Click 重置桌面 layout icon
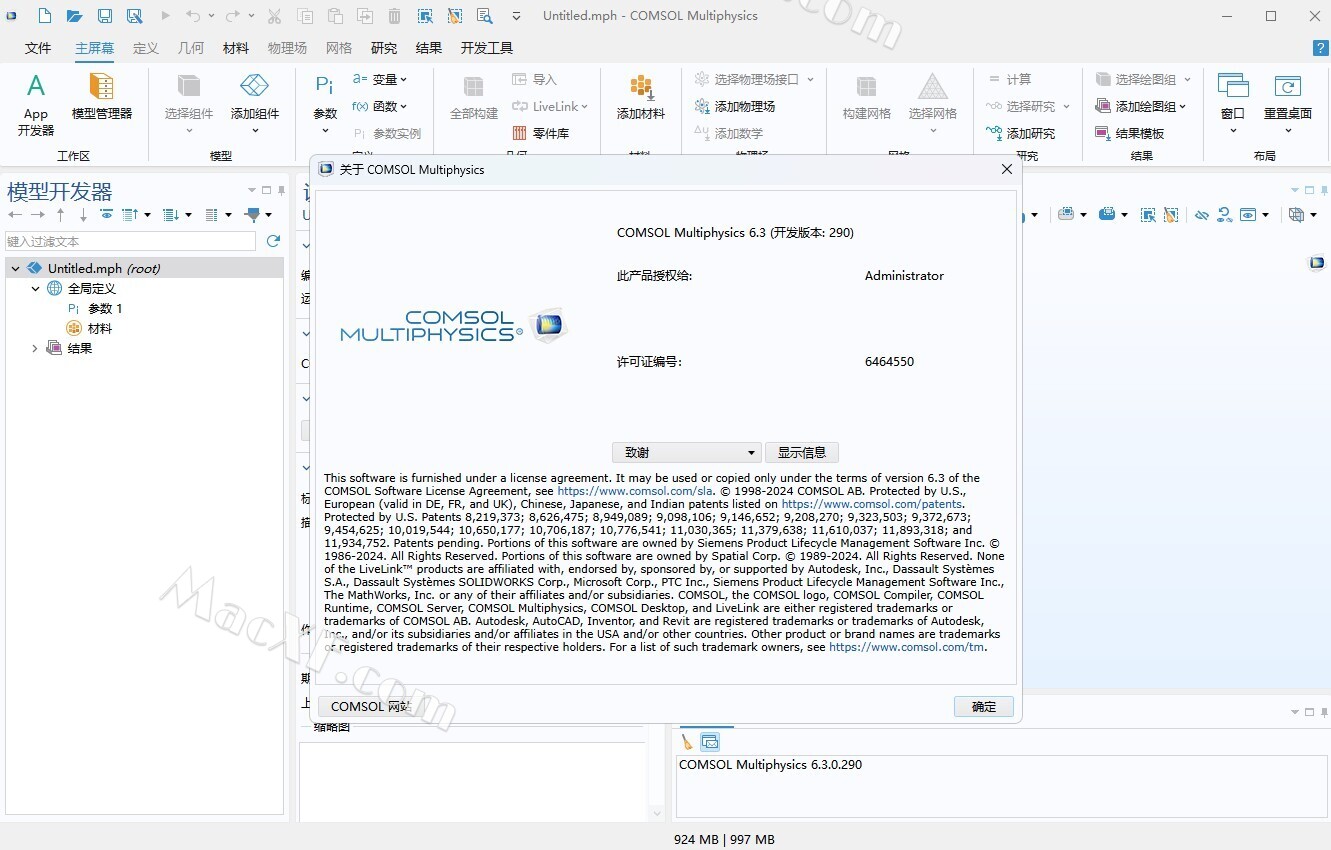 pyautogui.click(x=1287, y=98)
